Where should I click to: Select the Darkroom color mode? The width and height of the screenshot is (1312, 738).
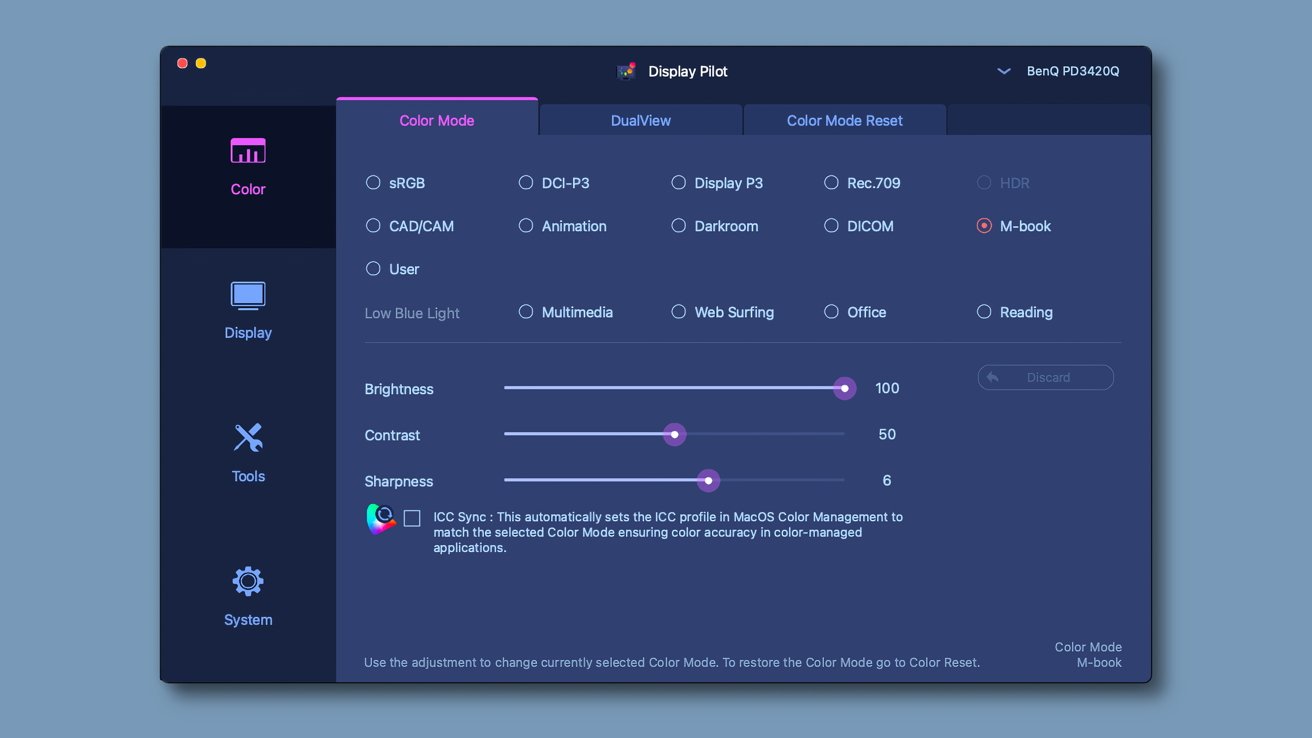coord(679,226)
